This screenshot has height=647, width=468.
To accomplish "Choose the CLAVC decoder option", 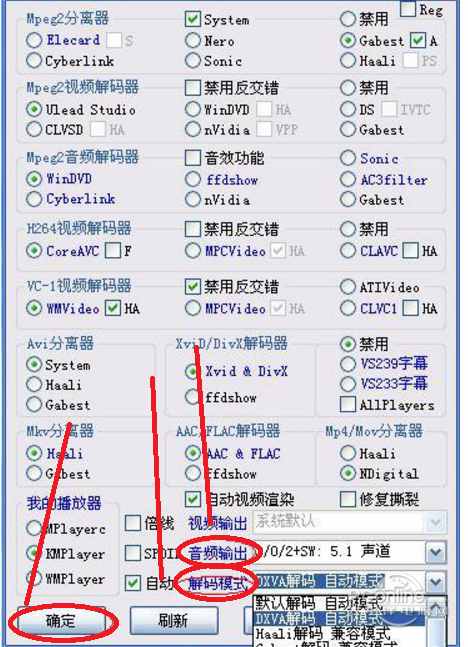I will [348, 250].
